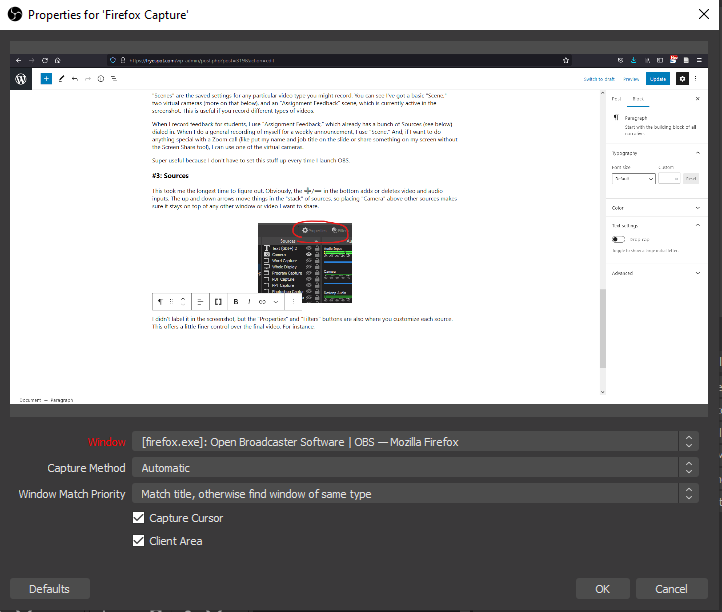Click the OBS sources screenshot image in post

click(305, 262)
